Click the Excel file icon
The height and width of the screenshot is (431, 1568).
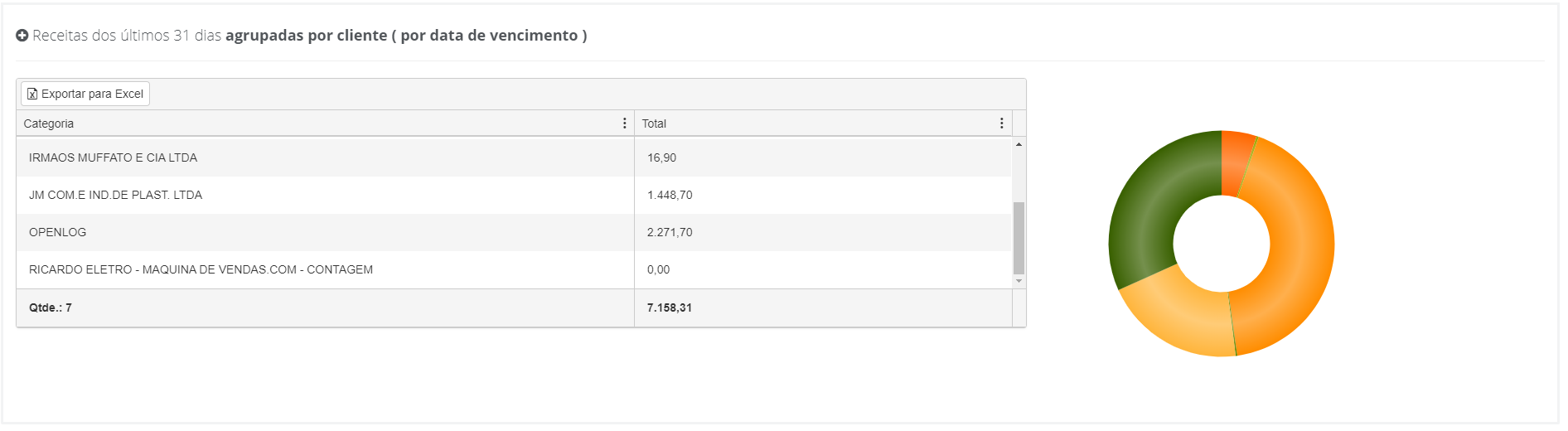pyautogui.click(x=32, y=94)
